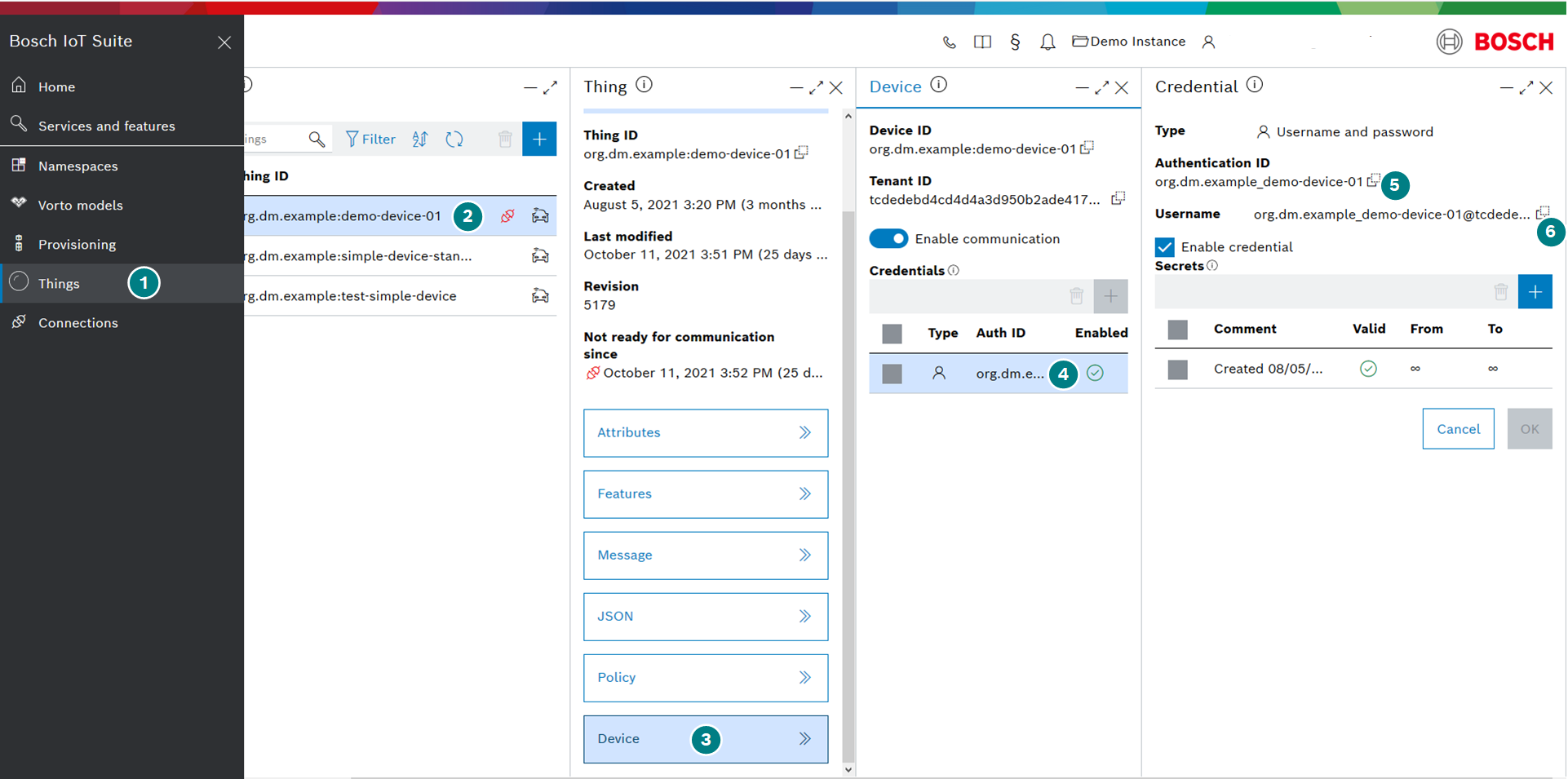
Task: Expand the Message section
Action: click(x=706, y=555)
